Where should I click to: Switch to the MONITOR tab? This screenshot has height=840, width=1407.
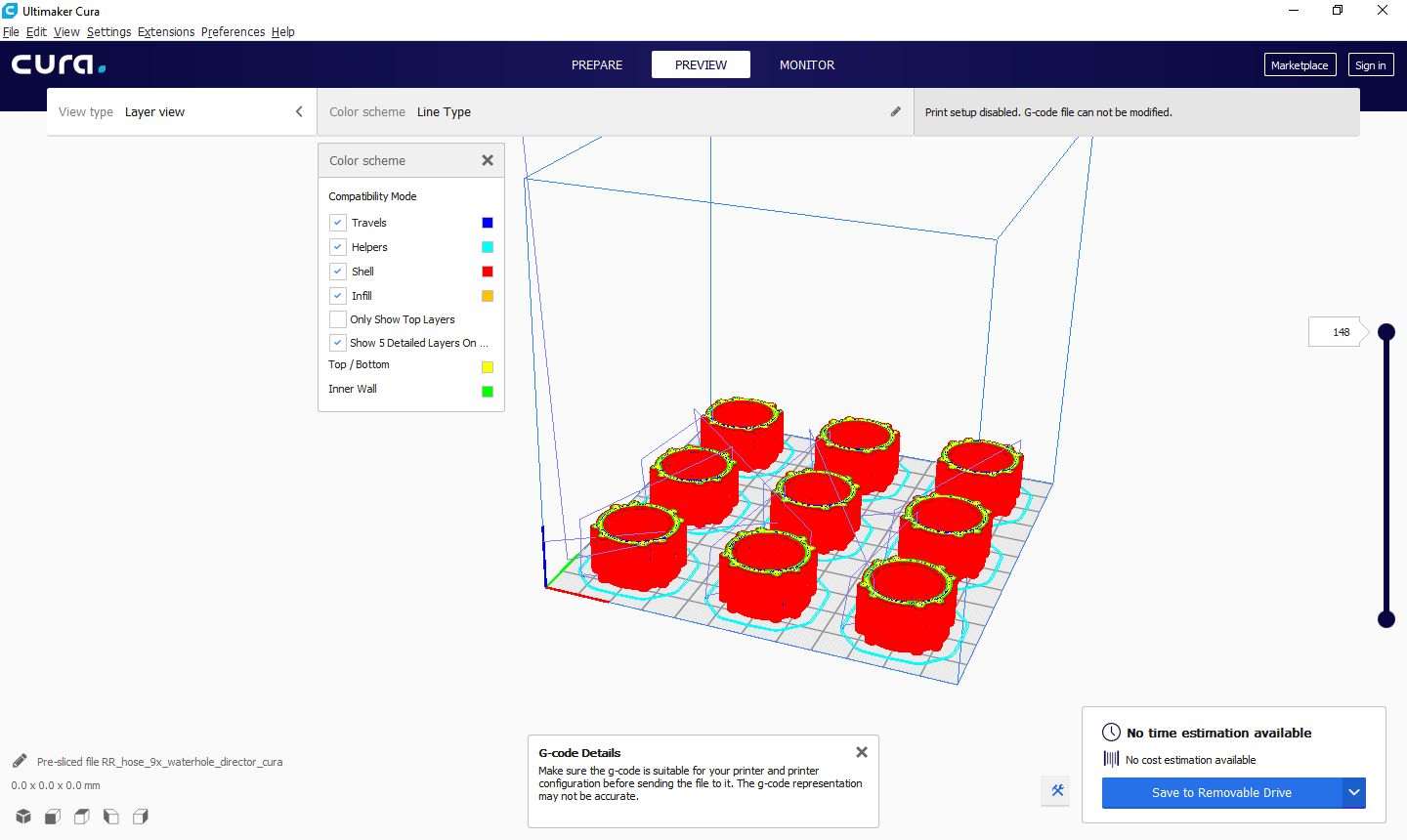pyautogui.click(x=806, y=64)
